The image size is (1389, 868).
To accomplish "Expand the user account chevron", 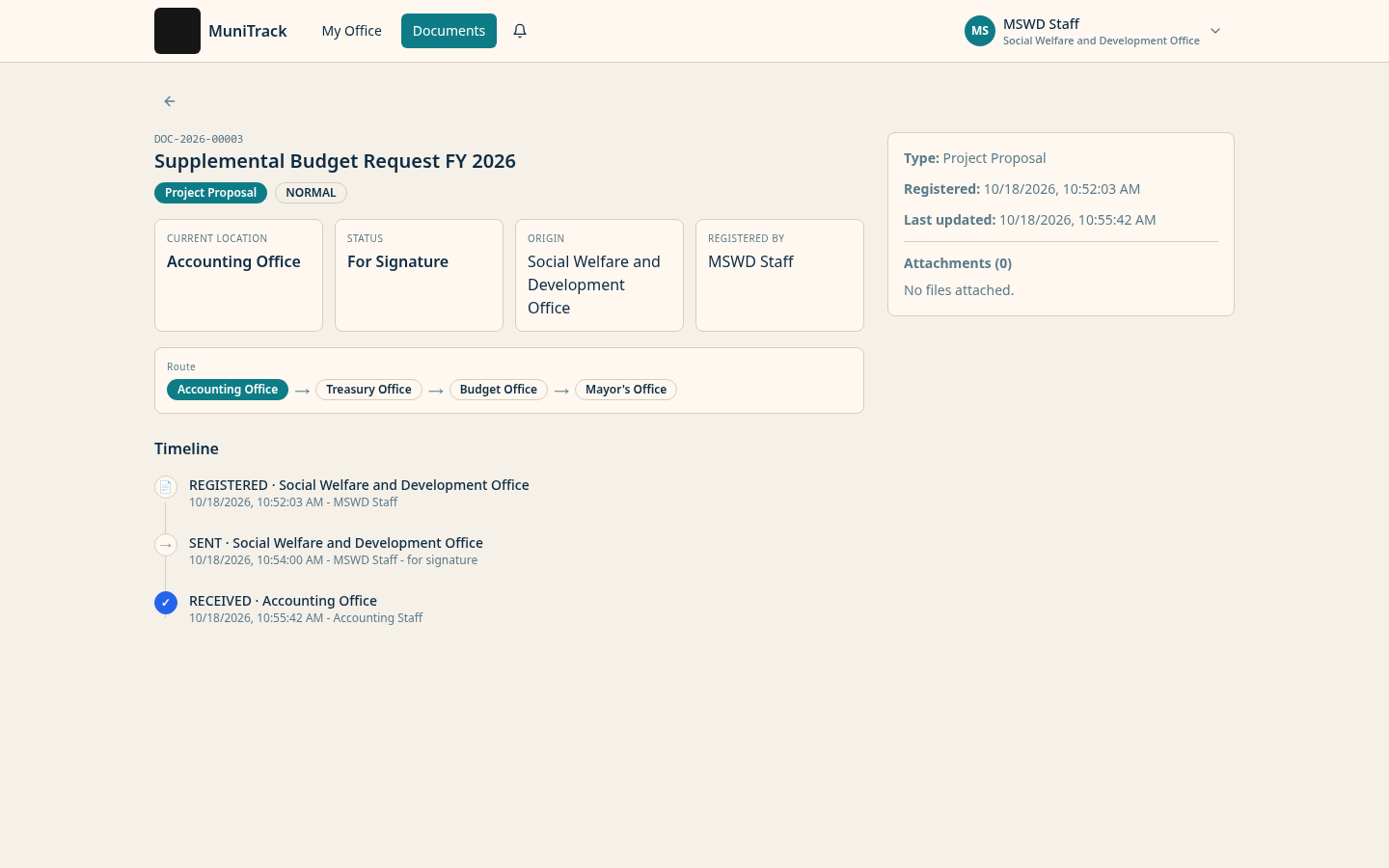I will [1215, 31].
